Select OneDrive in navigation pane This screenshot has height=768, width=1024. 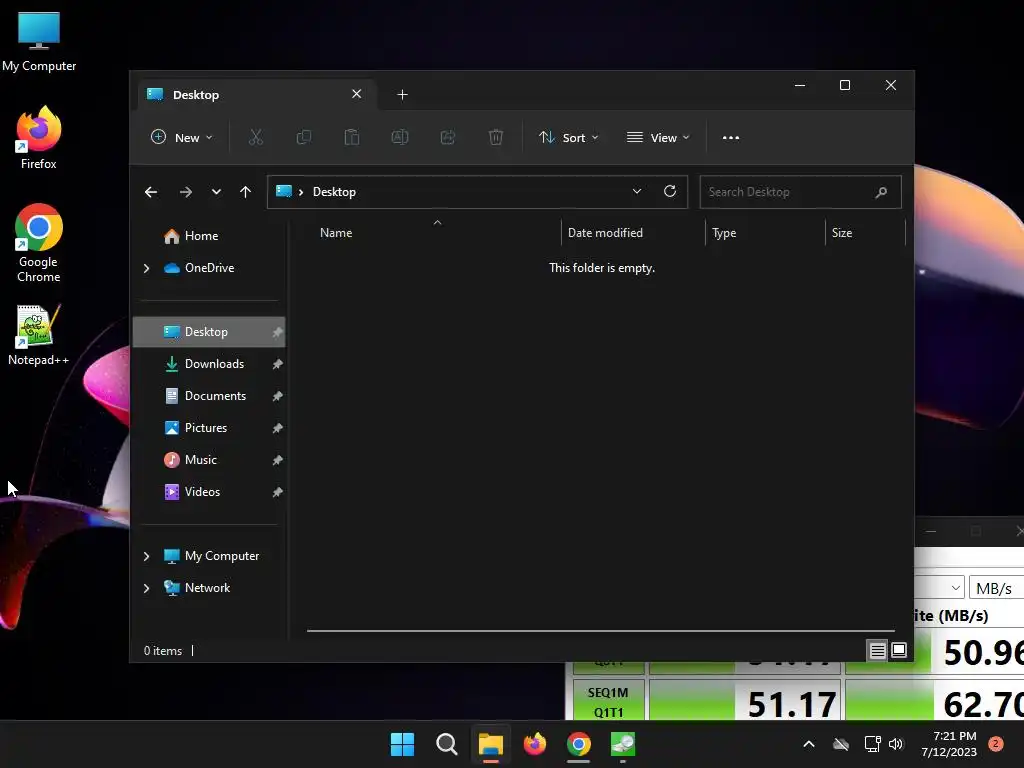click(x=209, y=268)
